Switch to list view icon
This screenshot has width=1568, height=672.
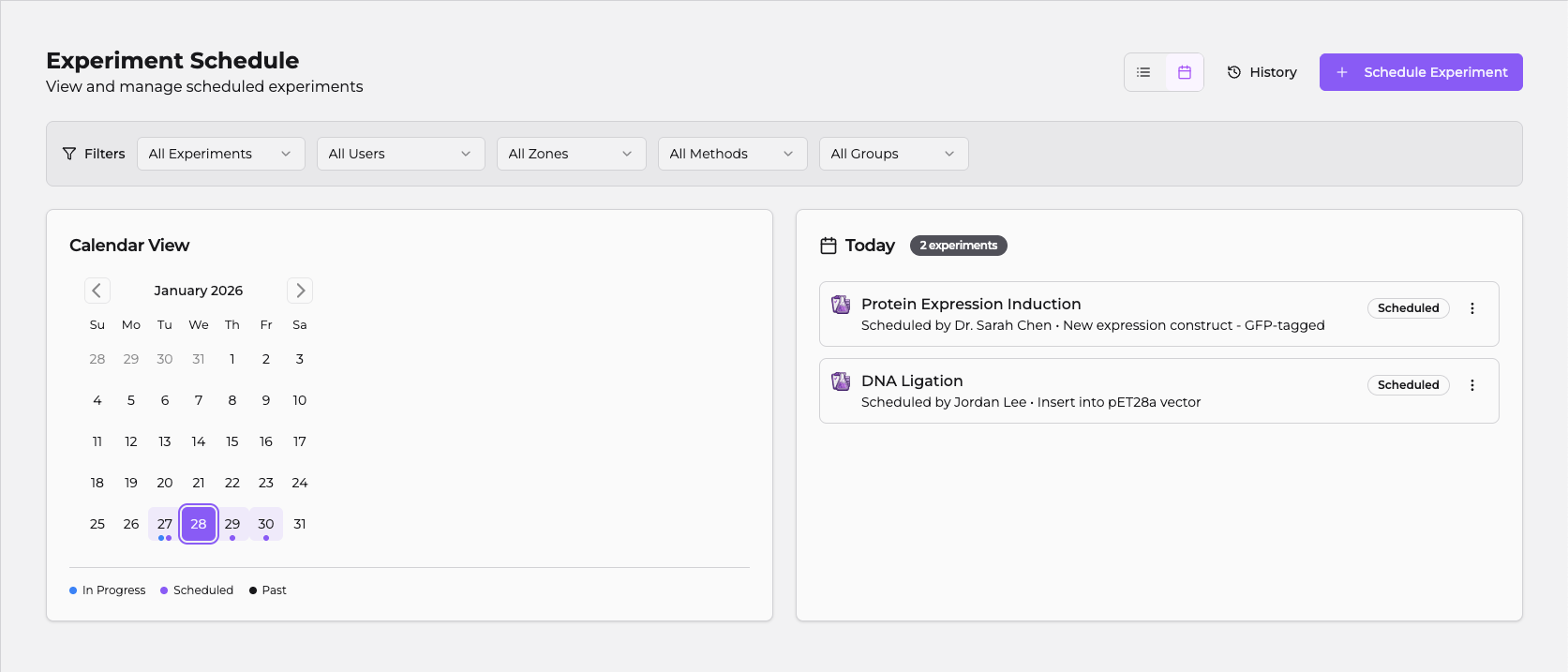(1143, 72)
